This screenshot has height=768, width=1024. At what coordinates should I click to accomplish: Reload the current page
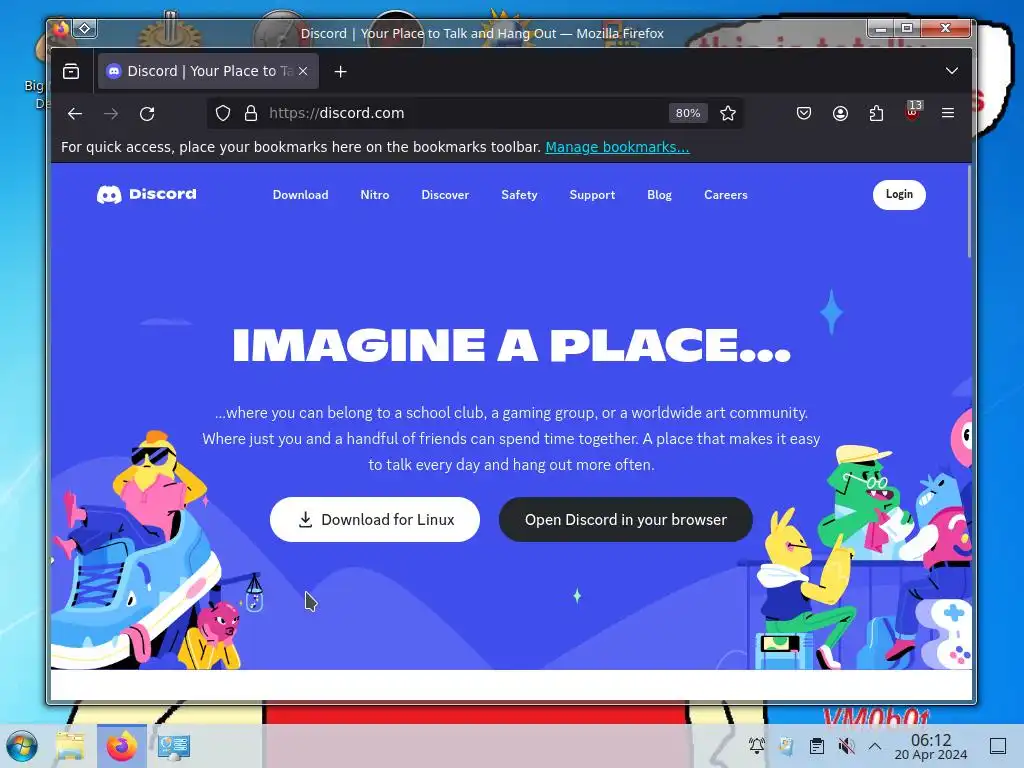click(147, 114)
